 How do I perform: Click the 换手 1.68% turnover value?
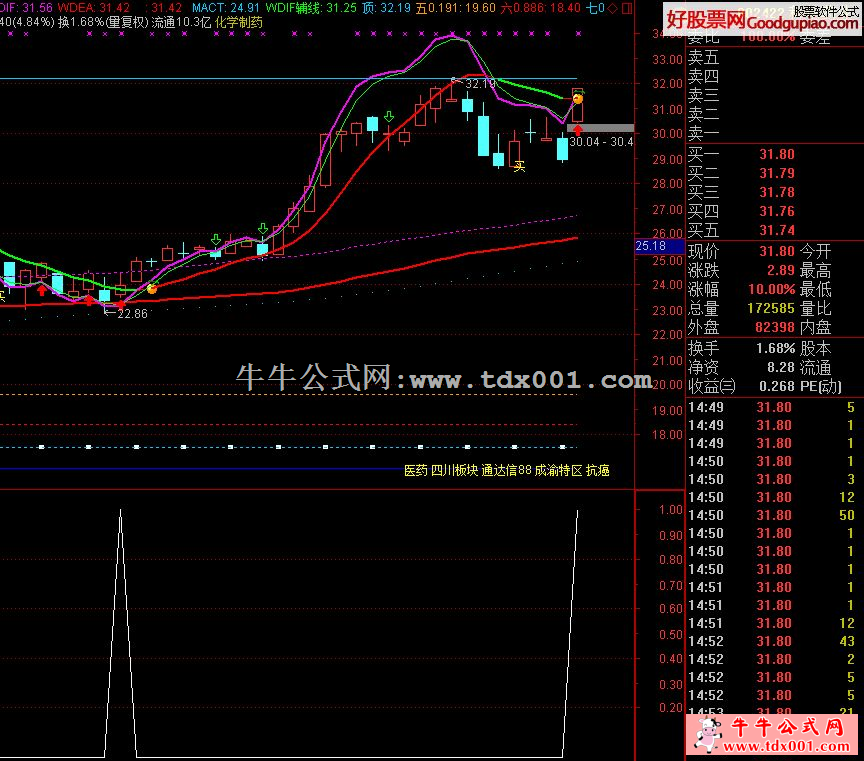tap(775, 348)
